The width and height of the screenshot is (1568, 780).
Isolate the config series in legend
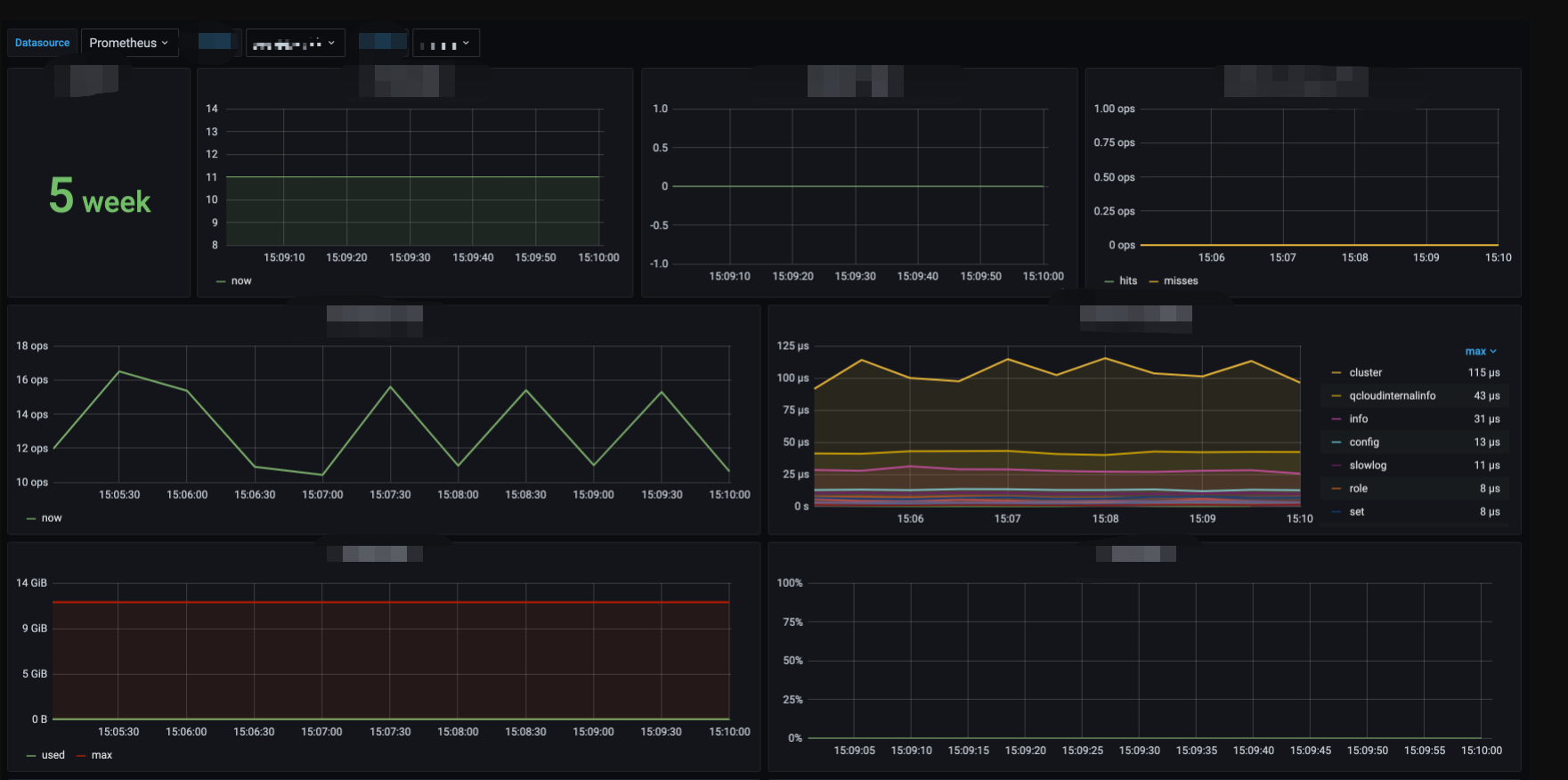click(1363, 443)
